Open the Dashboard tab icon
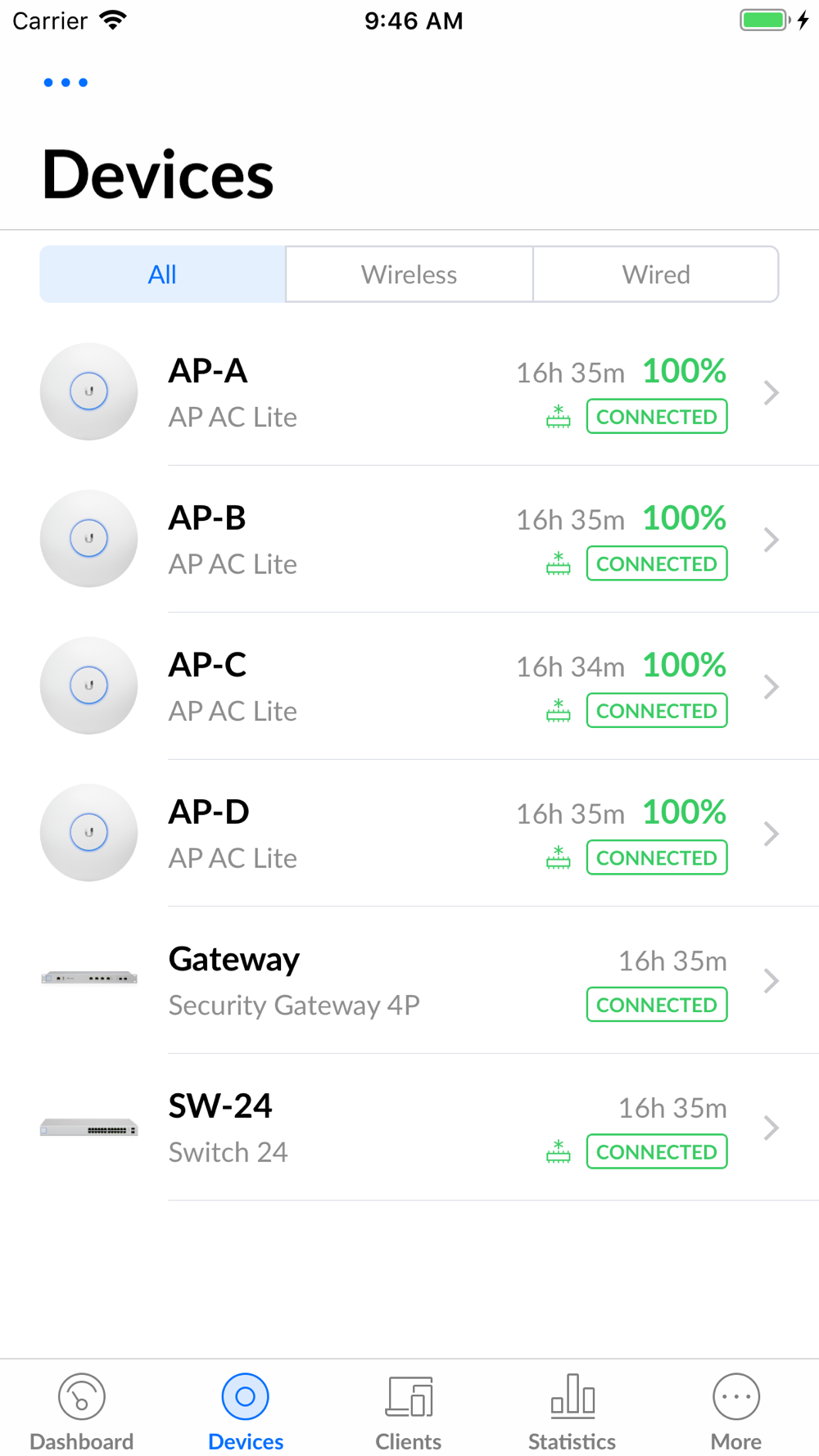The height and width of the screenshot is (1456, 819). [82, 1396]
